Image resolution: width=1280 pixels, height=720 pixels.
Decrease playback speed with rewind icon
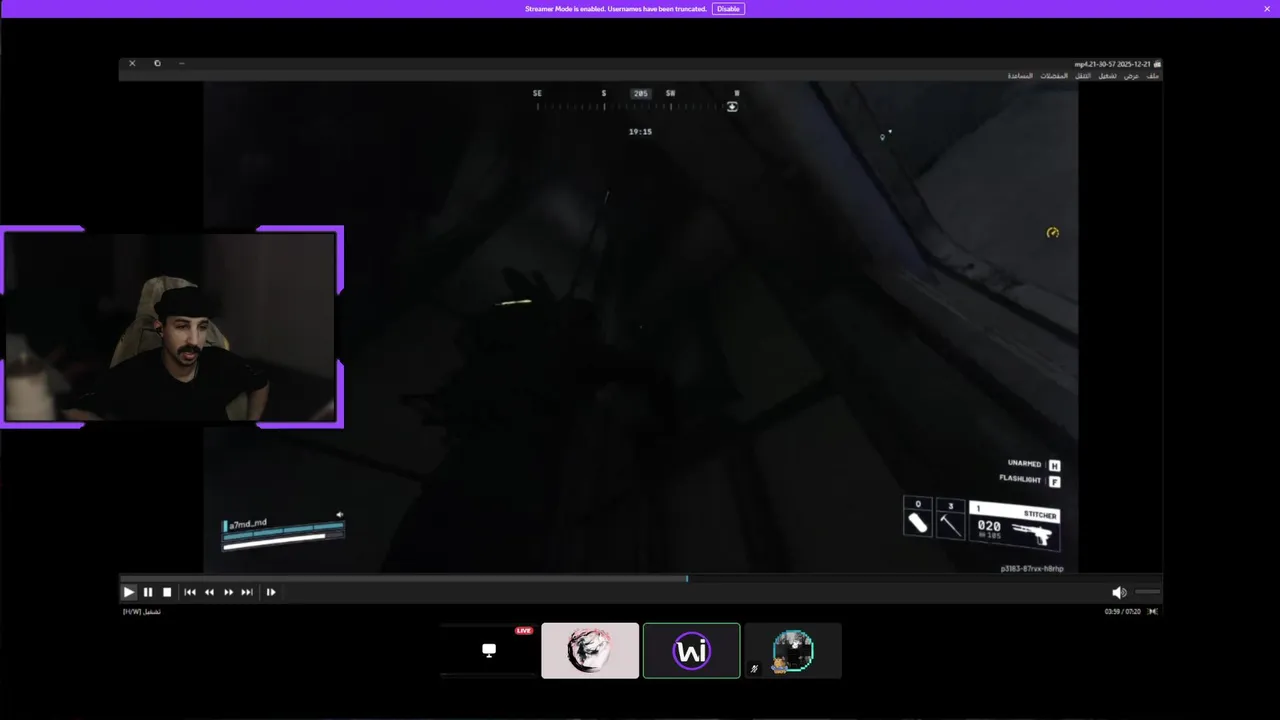pos(209,592)
